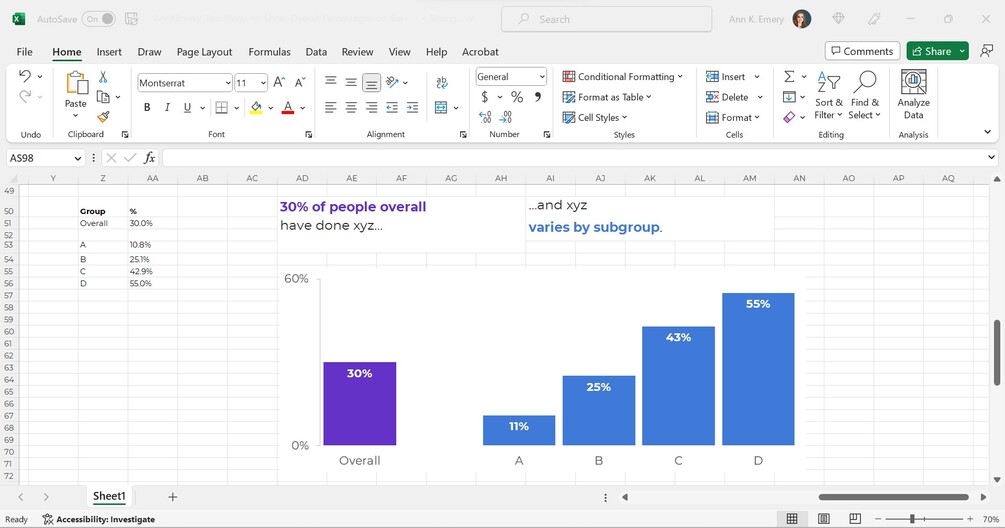Collapse the ribbon with chevron
1005x528 pixels.
[988, 132]
